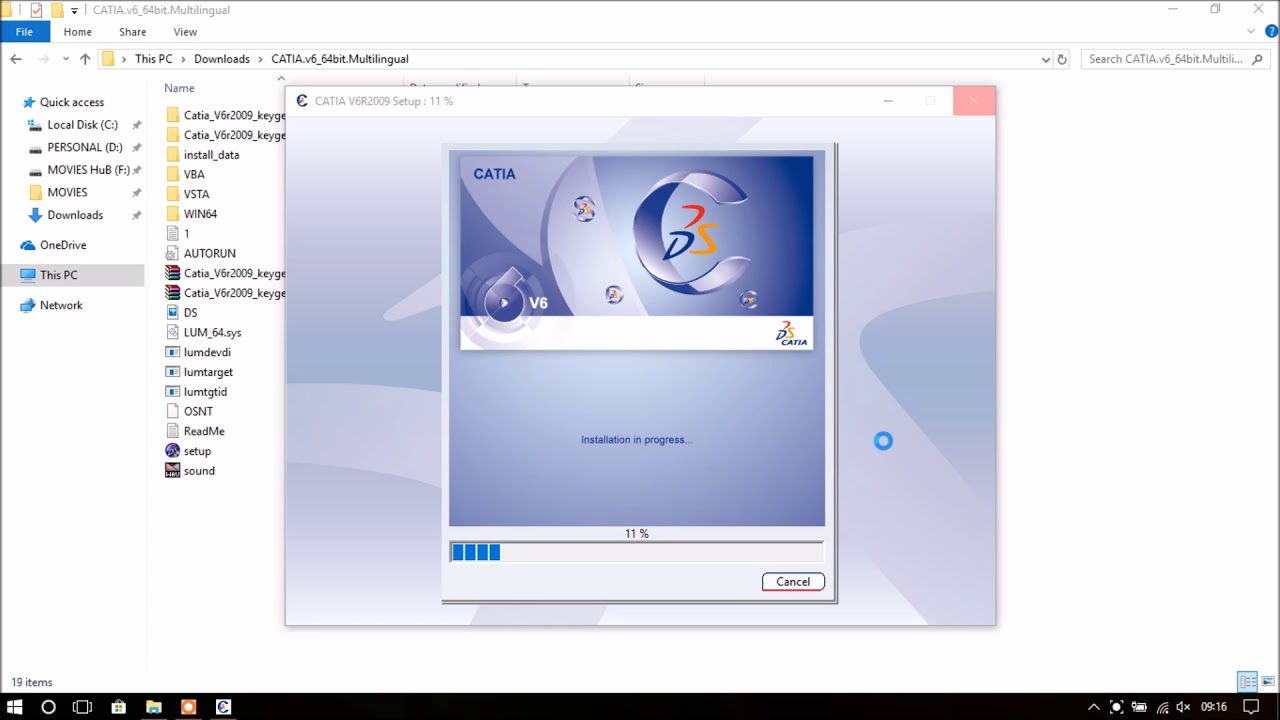Select the lumdevdi file
This screenshot has height=720, width=1280.
[207, 352]
